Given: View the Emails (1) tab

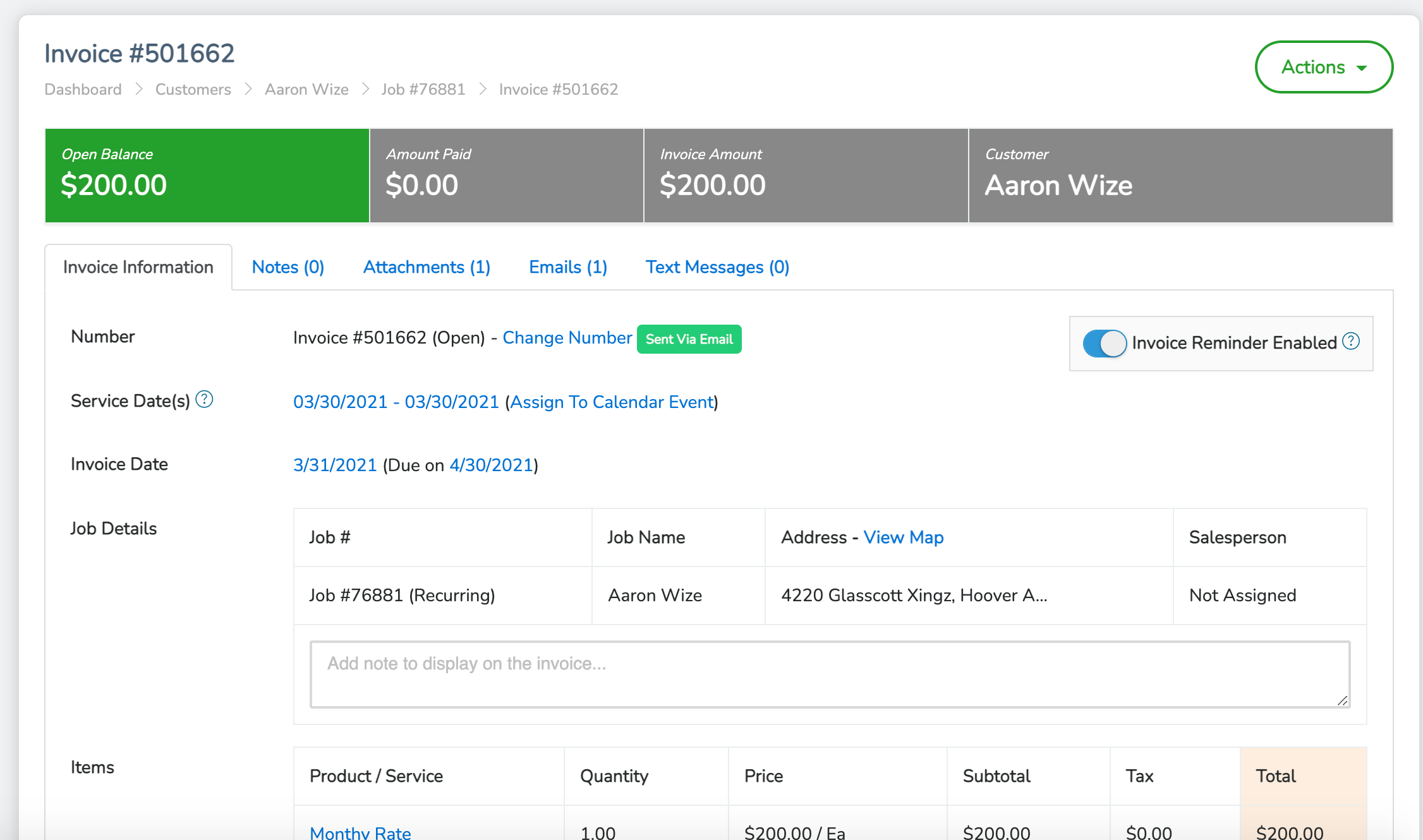Looking at the screenshot, I should 567,267.
